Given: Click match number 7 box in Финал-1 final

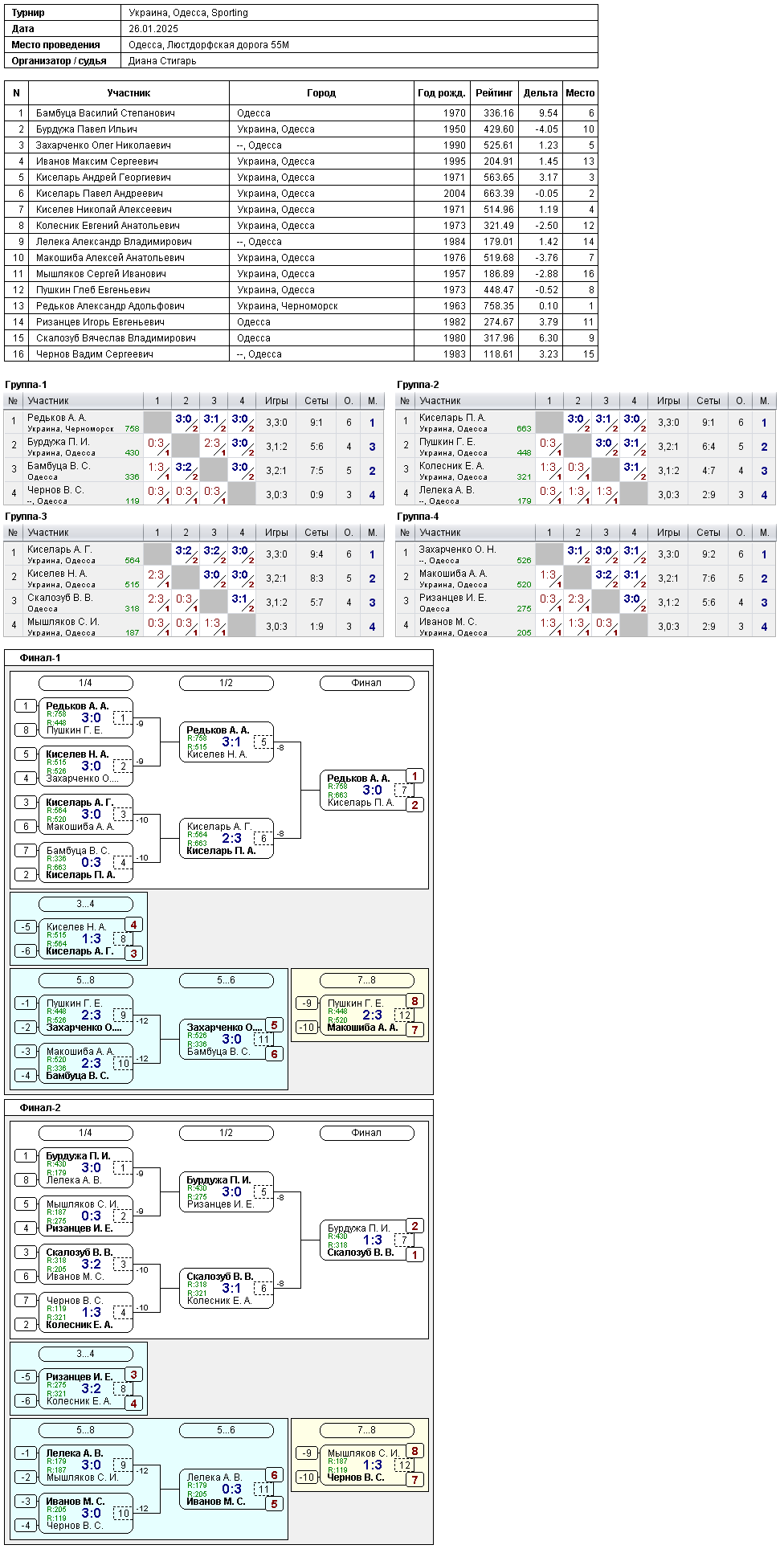Looking at the screenshot, I should (403, 791).
